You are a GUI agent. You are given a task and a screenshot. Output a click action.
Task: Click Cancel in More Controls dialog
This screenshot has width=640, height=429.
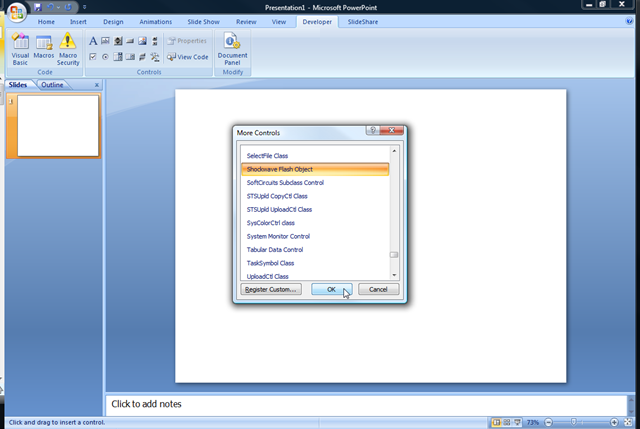[x=378, y=289]
